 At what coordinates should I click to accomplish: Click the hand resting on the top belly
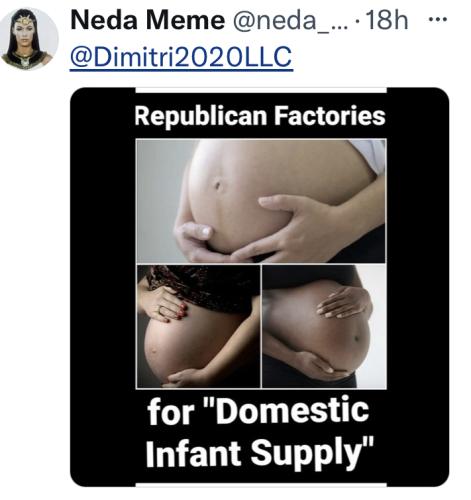click(293, 228)
